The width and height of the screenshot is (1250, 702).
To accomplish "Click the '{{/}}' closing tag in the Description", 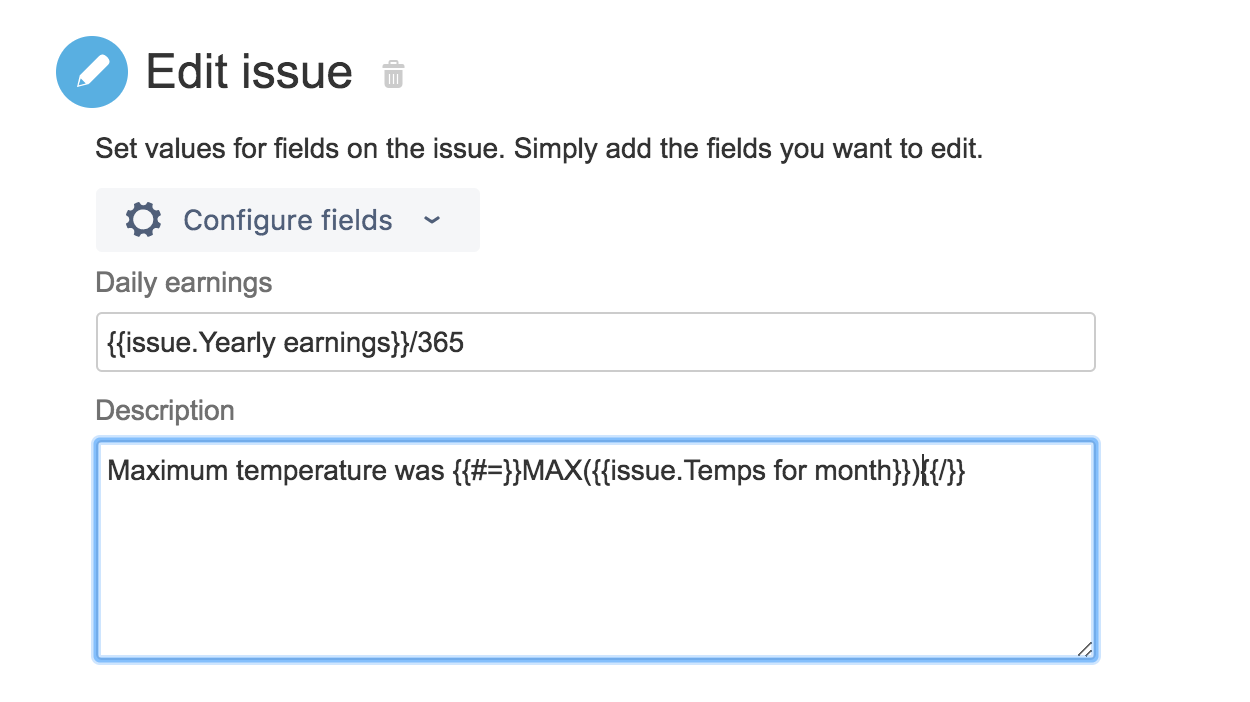I will pyautogui.click(x=944, y=470).
